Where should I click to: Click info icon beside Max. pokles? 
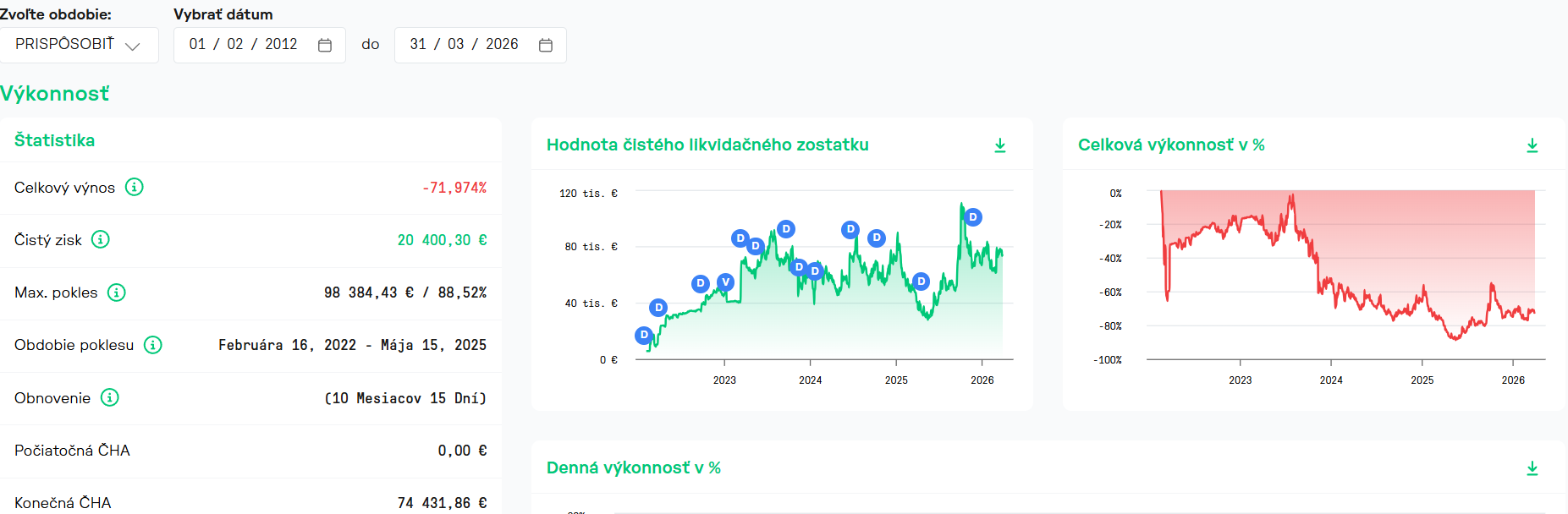click(x=117, y=293)
